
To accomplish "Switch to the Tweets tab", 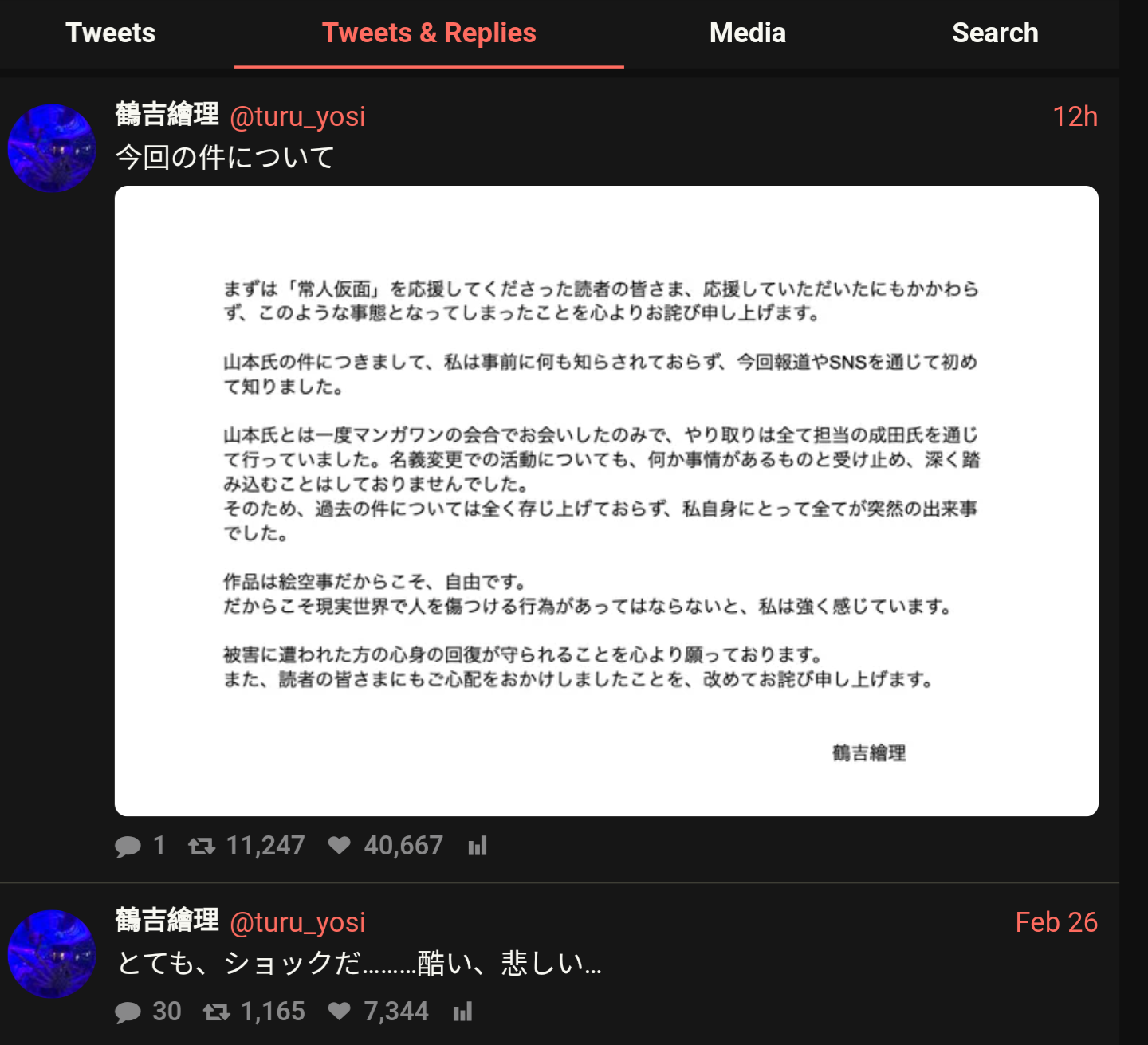I will coord(110,33).
